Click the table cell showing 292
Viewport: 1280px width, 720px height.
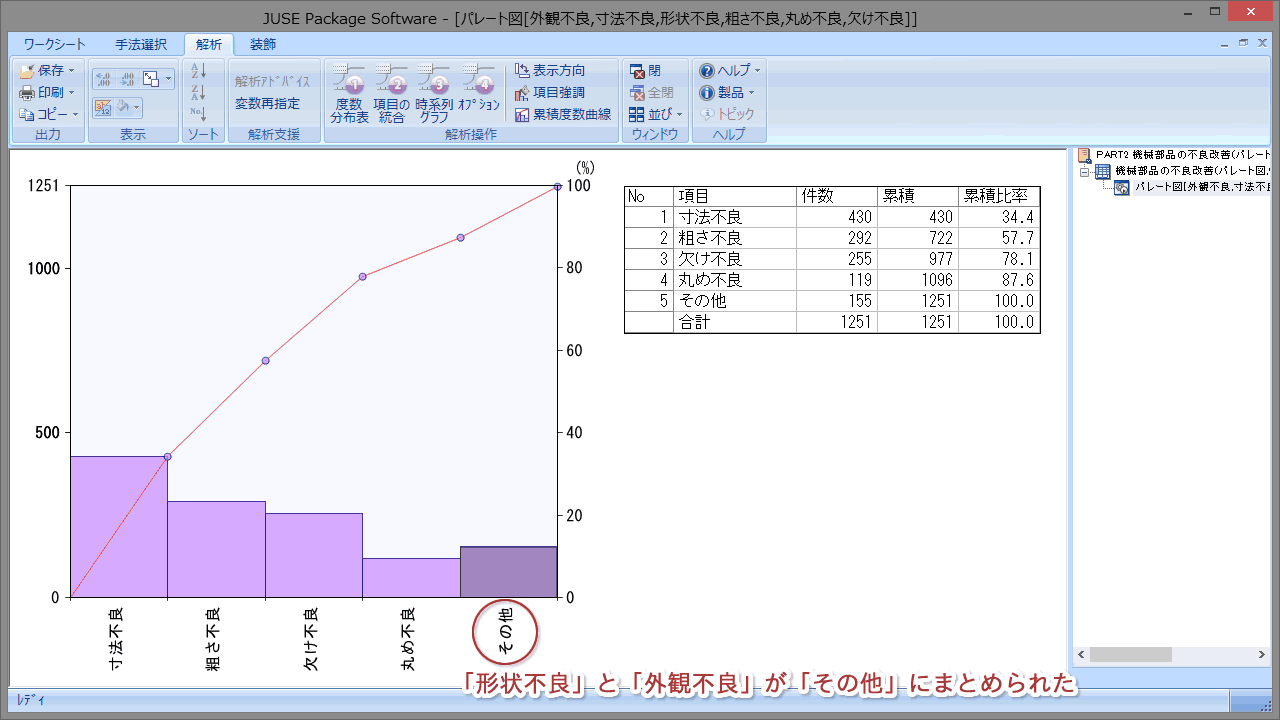point(837,238)
